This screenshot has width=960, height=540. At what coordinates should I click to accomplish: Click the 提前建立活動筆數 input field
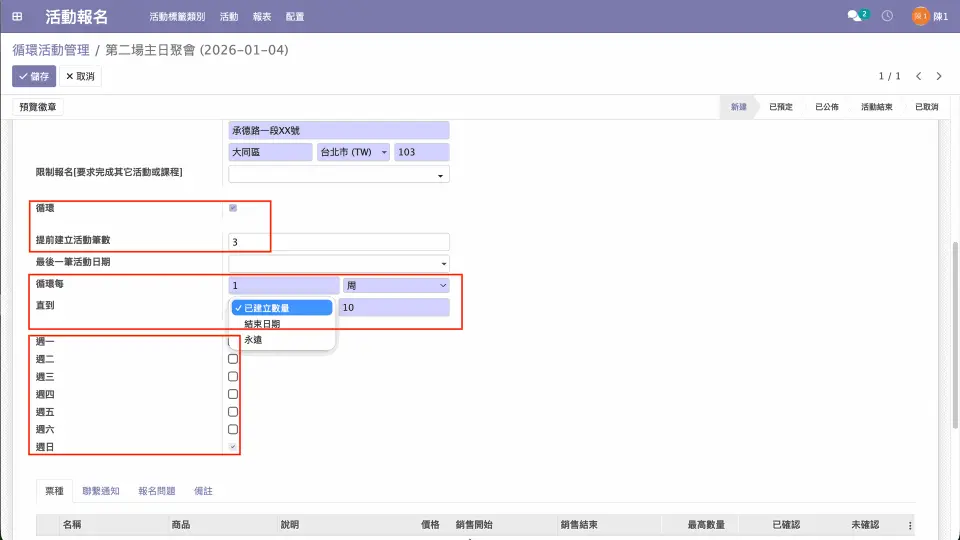point(339,242)
